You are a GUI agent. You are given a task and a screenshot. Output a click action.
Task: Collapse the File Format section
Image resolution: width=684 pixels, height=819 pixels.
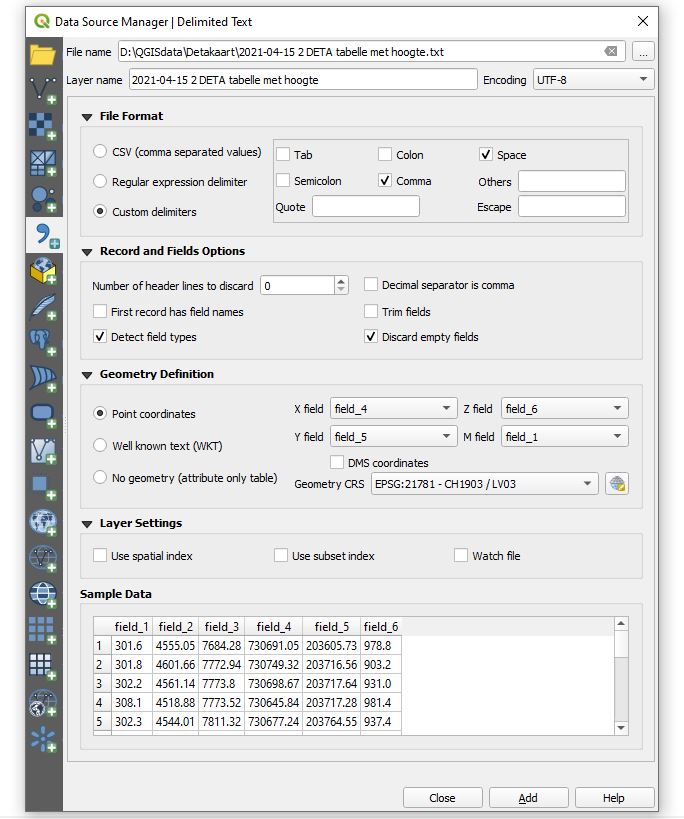pos(88,116)
